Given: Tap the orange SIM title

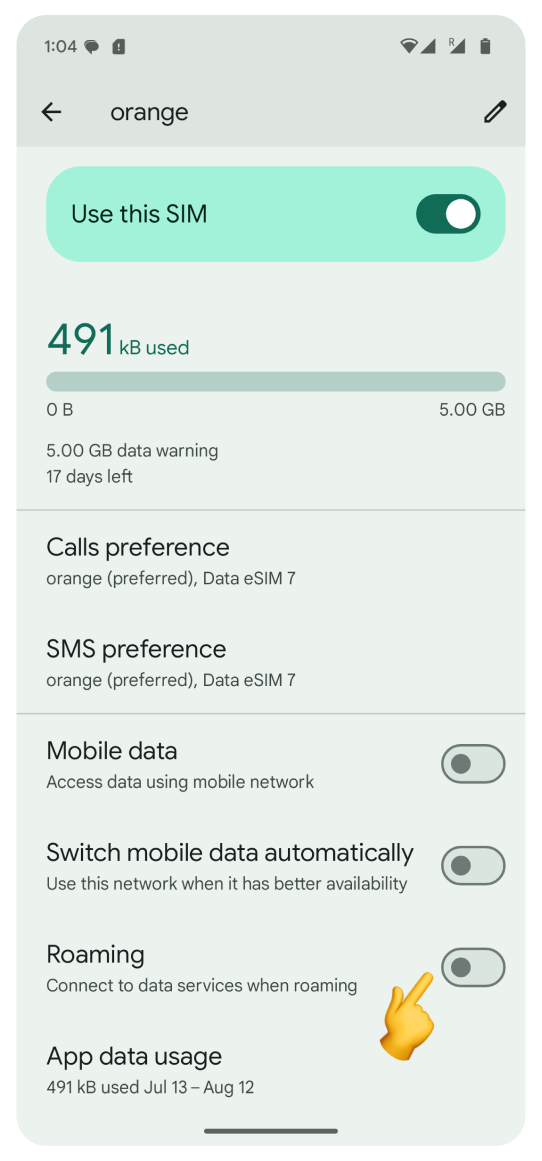Looking at the screenshot, I should (150, 113).
